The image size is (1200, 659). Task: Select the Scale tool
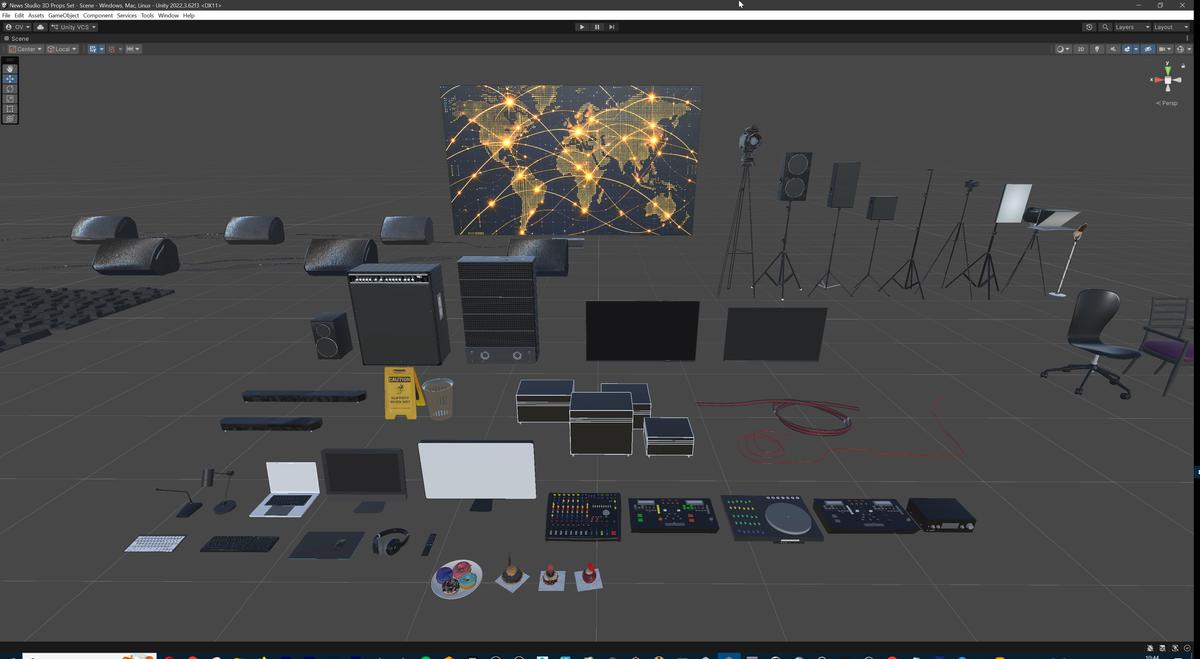tap(10, 99)
